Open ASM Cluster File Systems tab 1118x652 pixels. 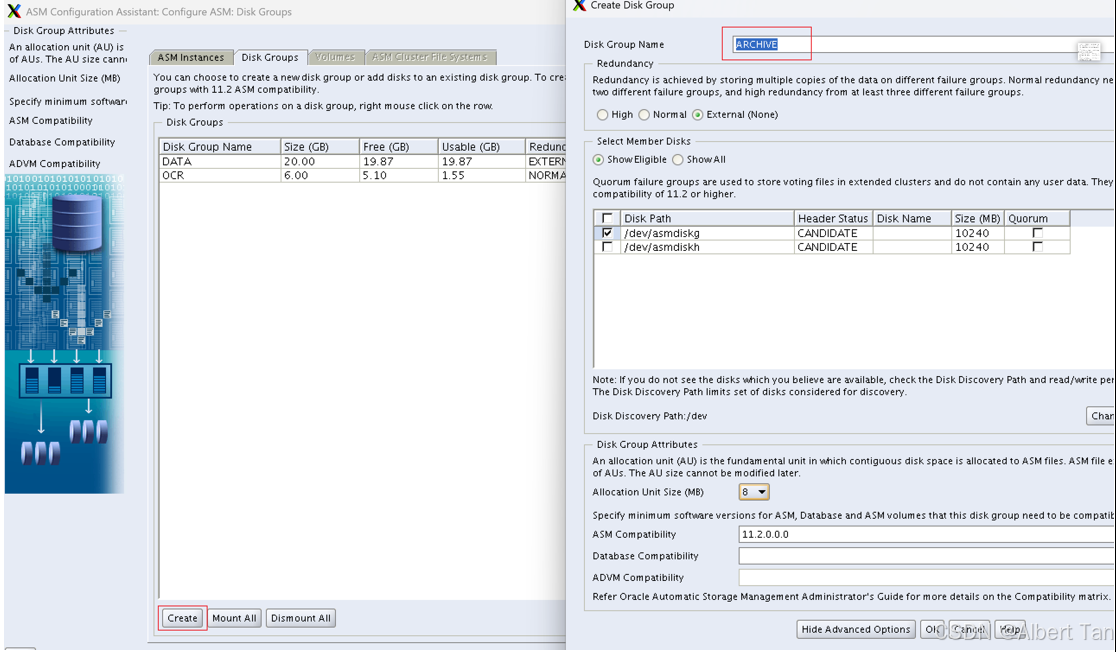[430, 57]
